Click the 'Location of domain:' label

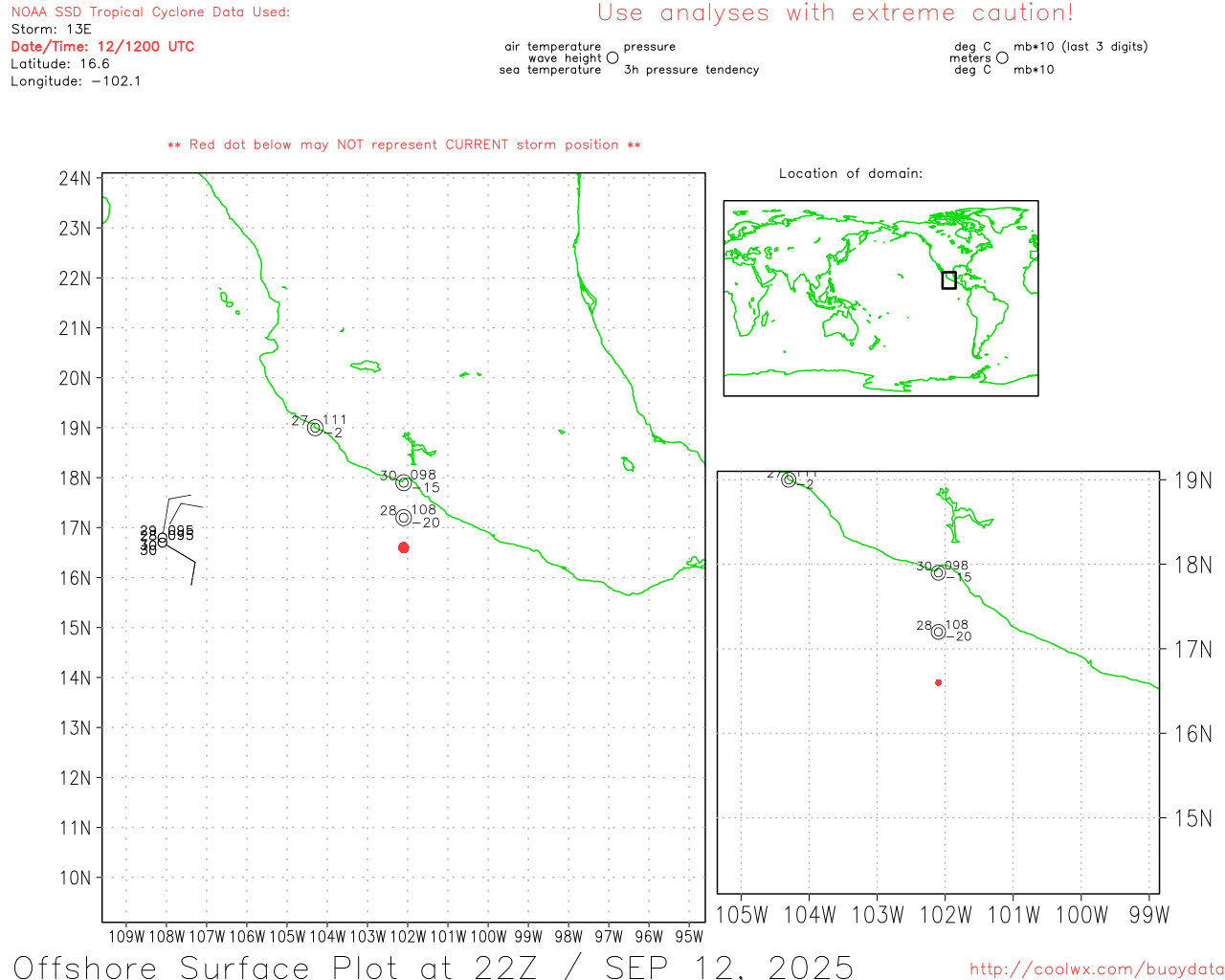851,173
